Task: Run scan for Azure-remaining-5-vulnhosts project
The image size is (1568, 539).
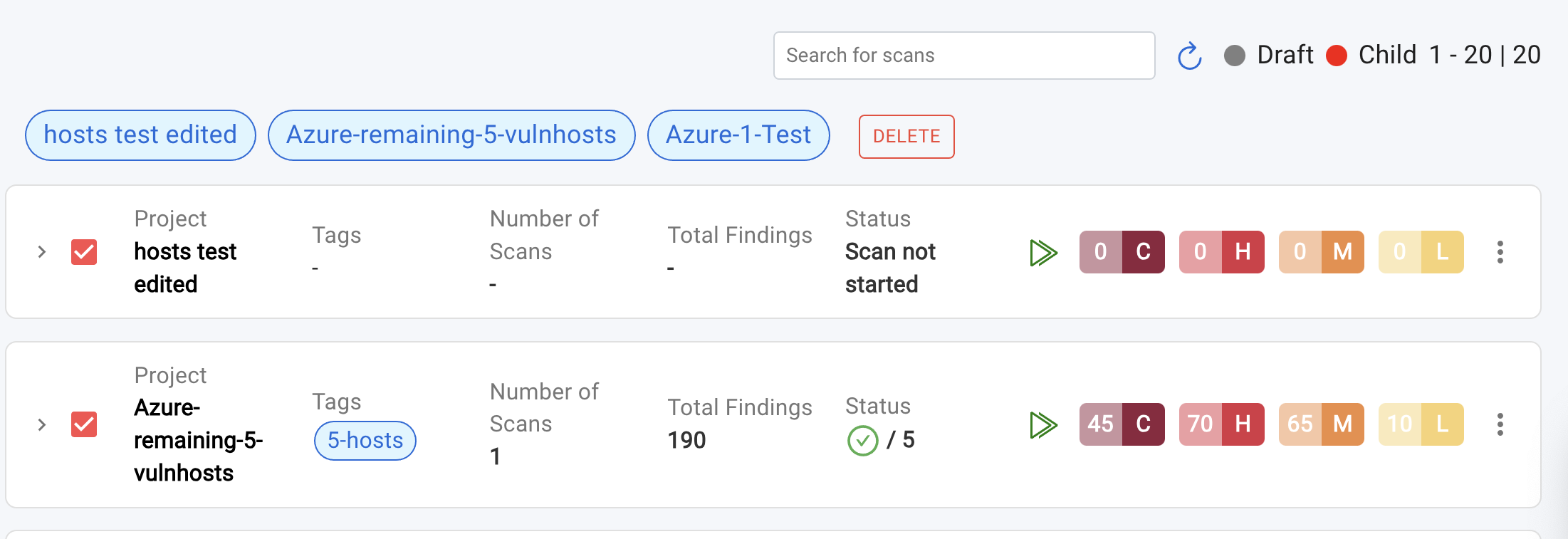Action: (1043, 425)
